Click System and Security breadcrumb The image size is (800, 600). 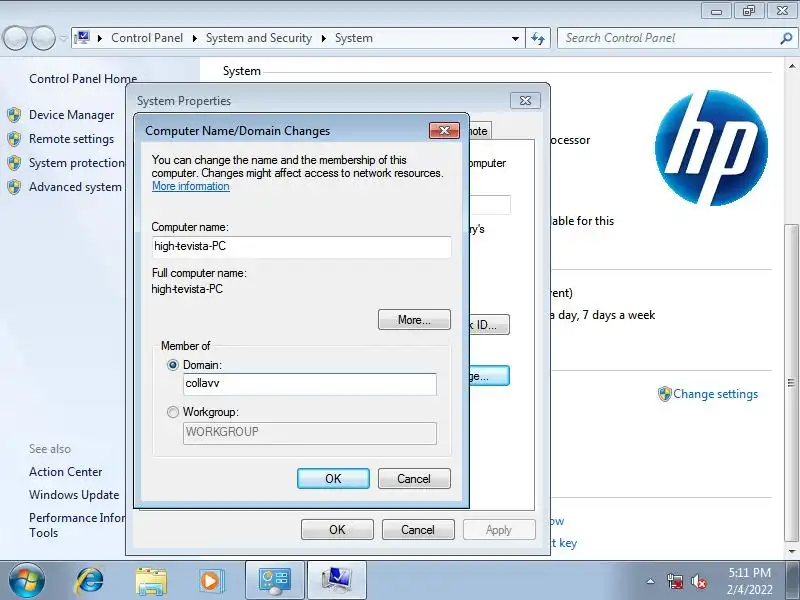tap(259, 38)
